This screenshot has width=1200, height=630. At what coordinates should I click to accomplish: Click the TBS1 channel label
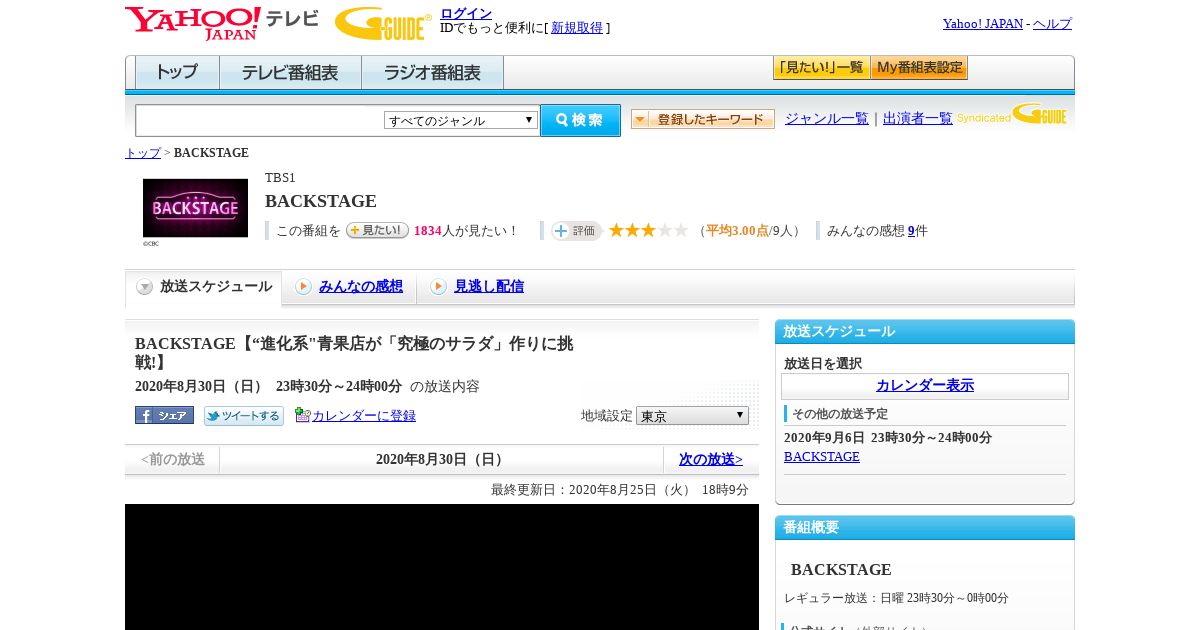click(x=280, y=178)
